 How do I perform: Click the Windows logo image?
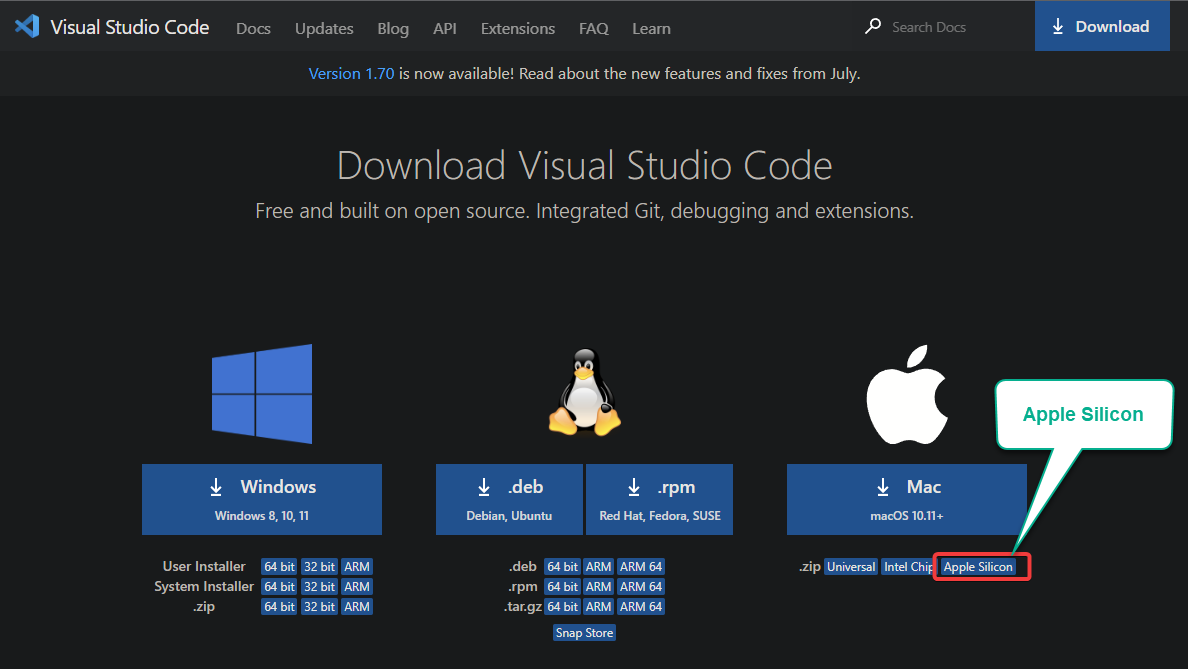pyautogui.click(x=262, y=393)
